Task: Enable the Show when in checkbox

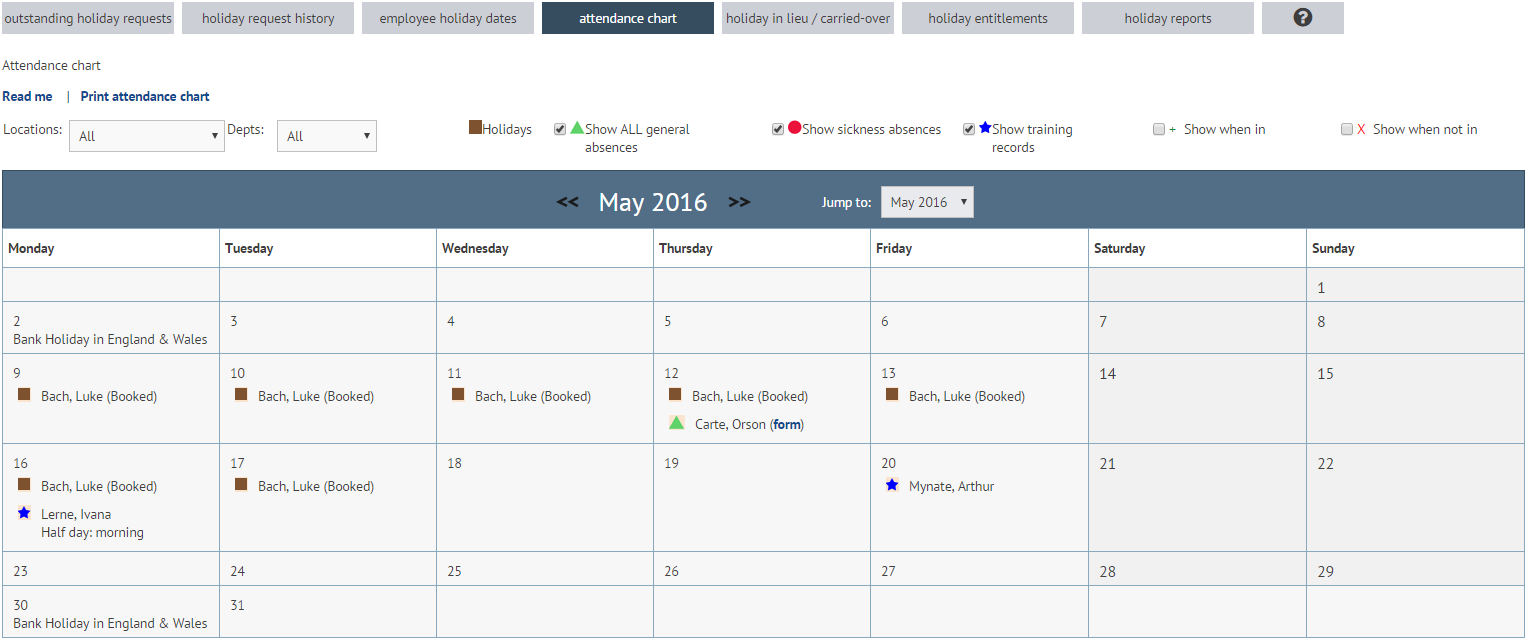Action: pyautogui.click(x=1157, y=128)
